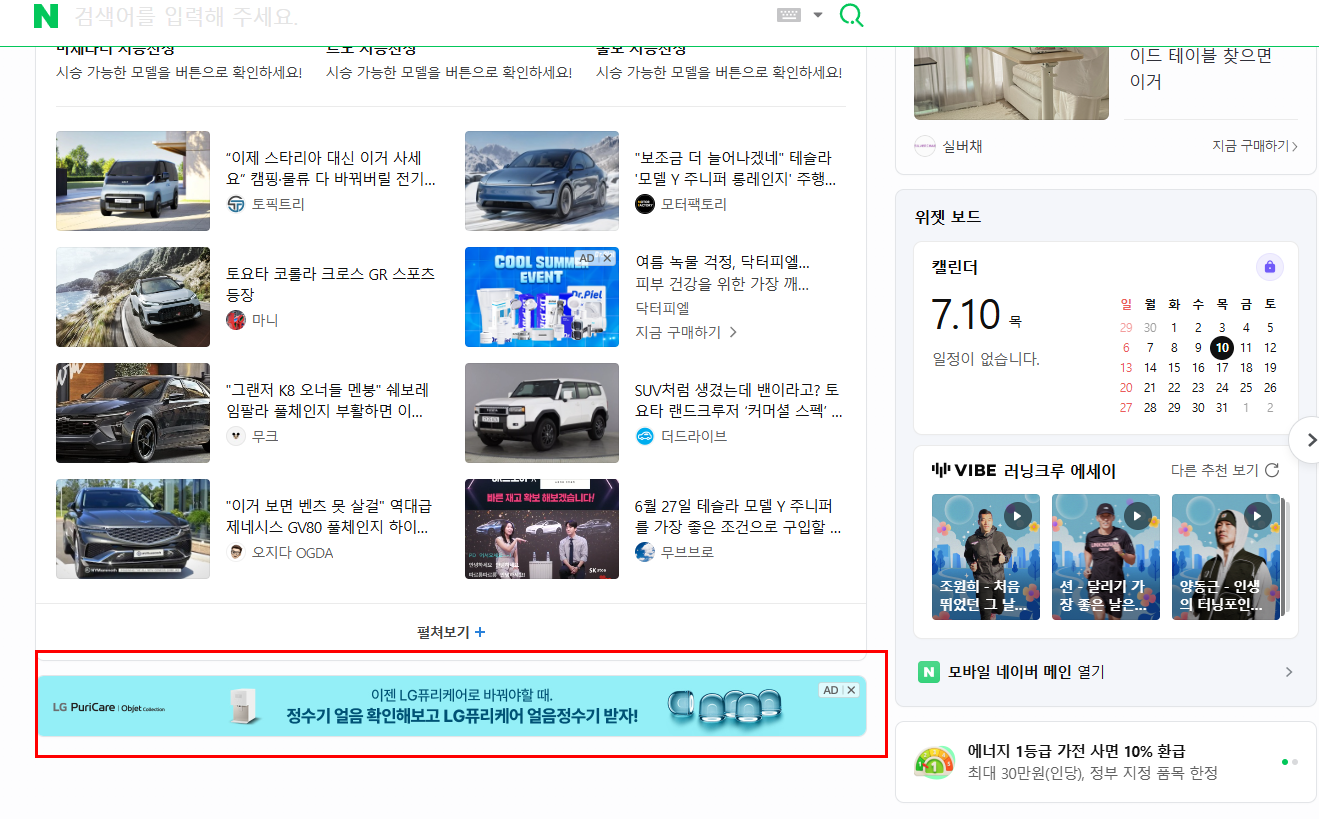Click 지금 구매하기 under 실버채 ad

1255,146
